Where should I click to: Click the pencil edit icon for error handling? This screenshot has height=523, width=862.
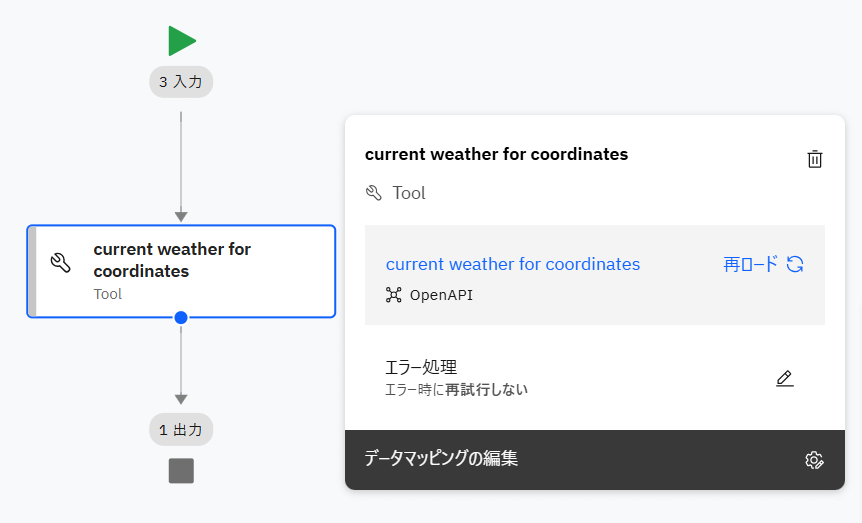785,378
